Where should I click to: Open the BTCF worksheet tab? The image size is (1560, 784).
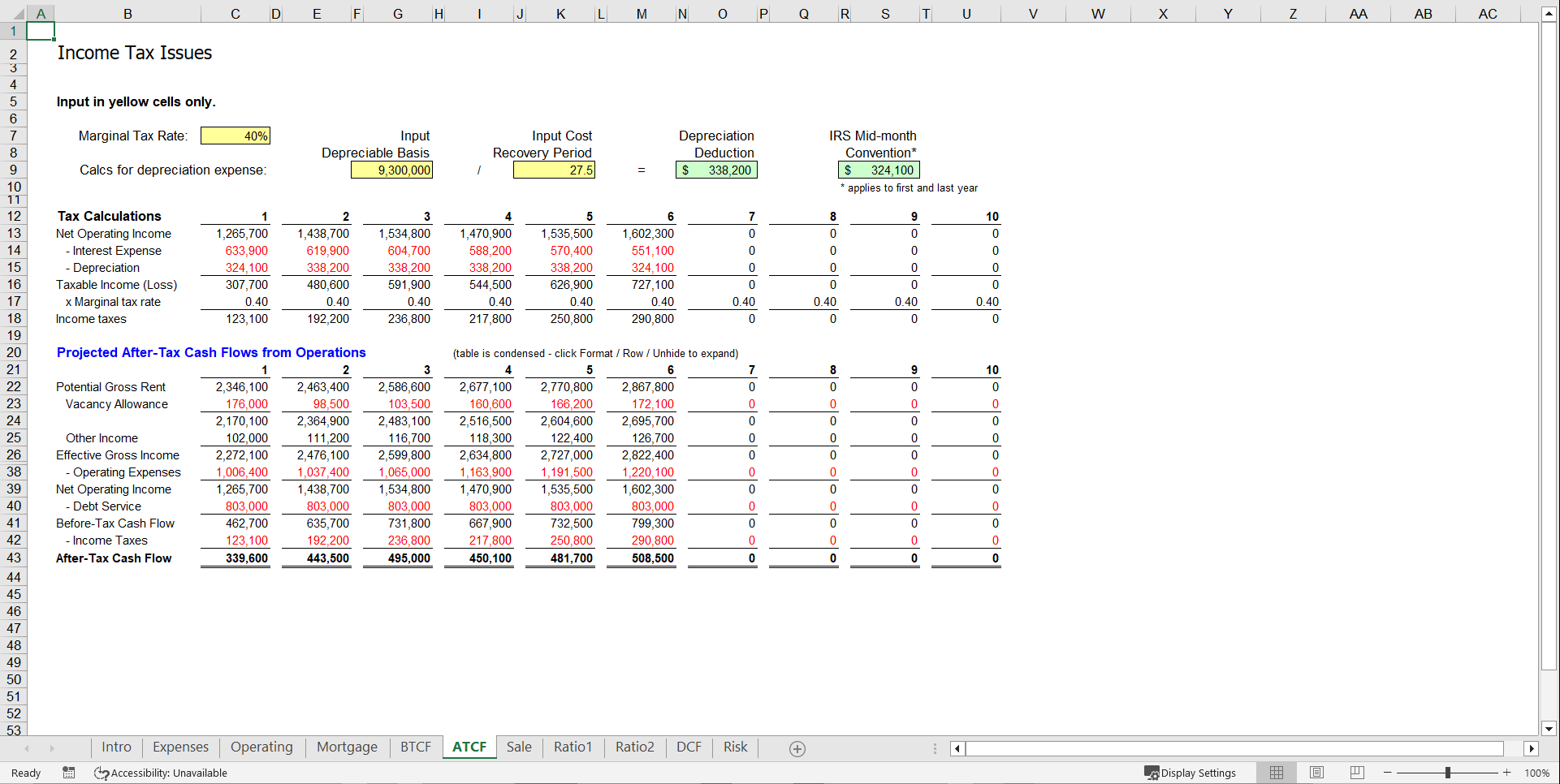415,747
